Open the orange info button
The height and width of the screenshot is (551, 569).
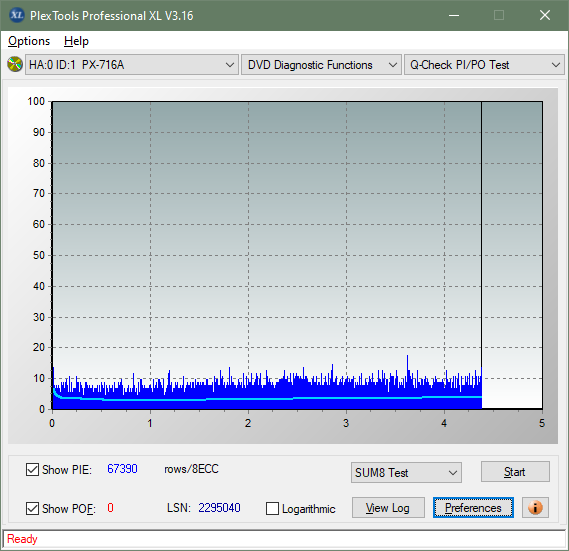[535, 507]
